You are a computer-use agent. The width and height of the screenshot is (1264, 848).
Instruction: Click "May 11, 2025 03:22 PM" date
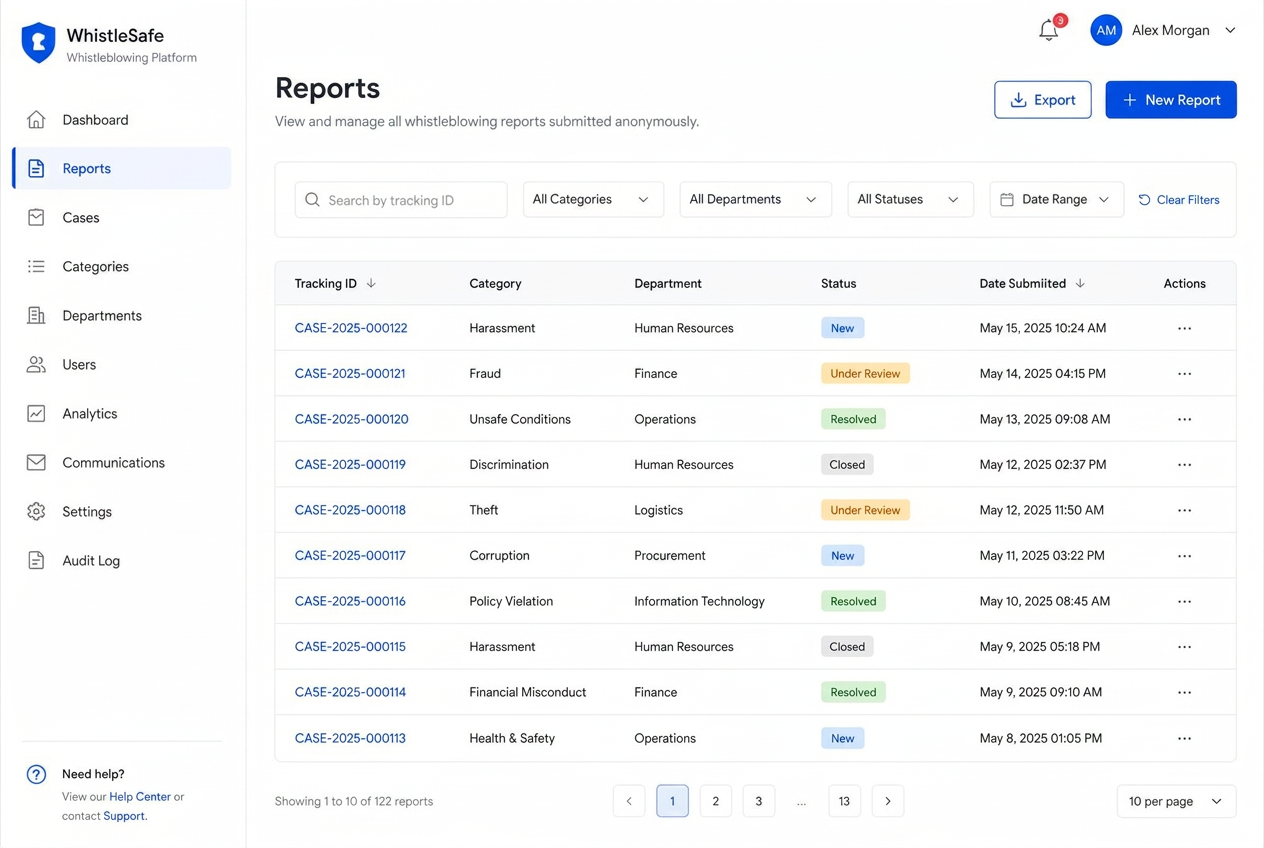[x=1042, y=555]
